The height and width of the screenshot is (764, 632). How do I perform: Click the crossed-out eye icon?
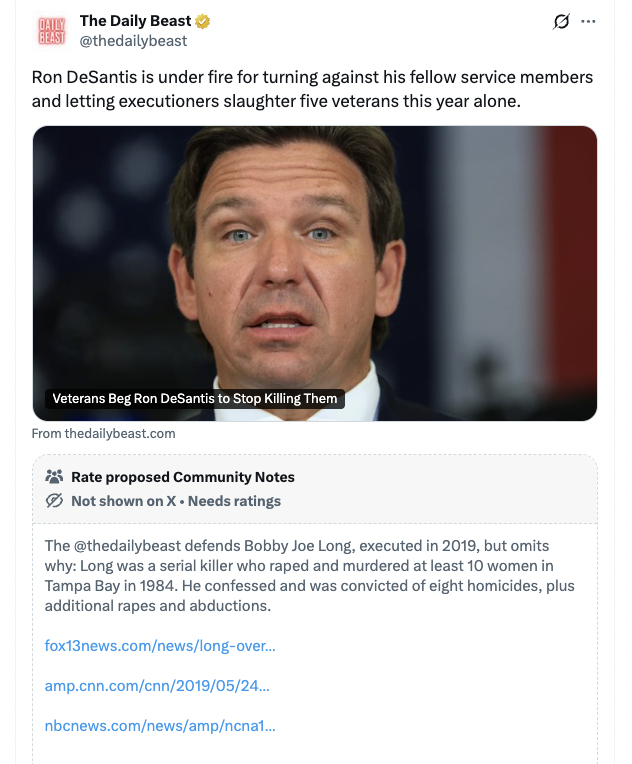tap(55, 501)
